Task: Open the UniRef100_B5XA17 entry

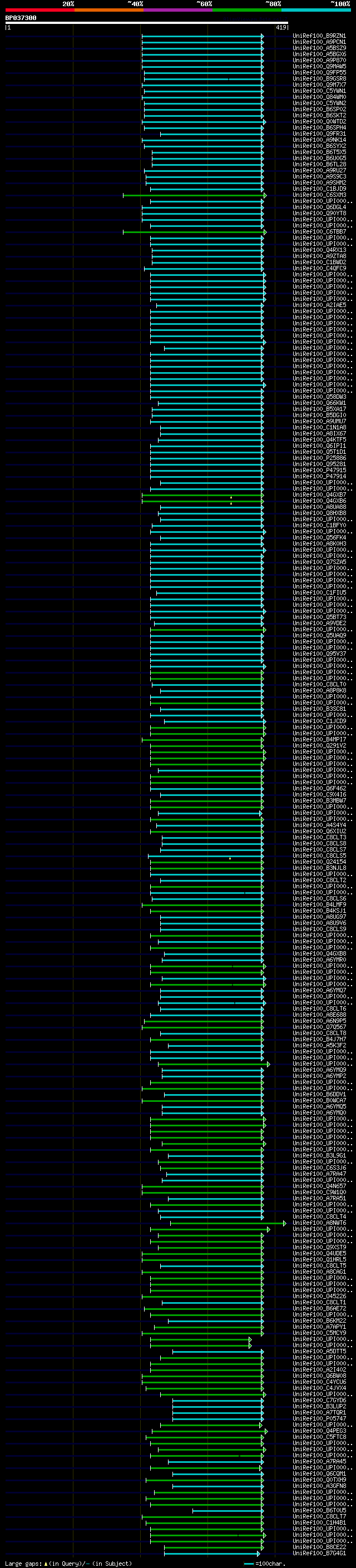Action: [x=319, y=409]
